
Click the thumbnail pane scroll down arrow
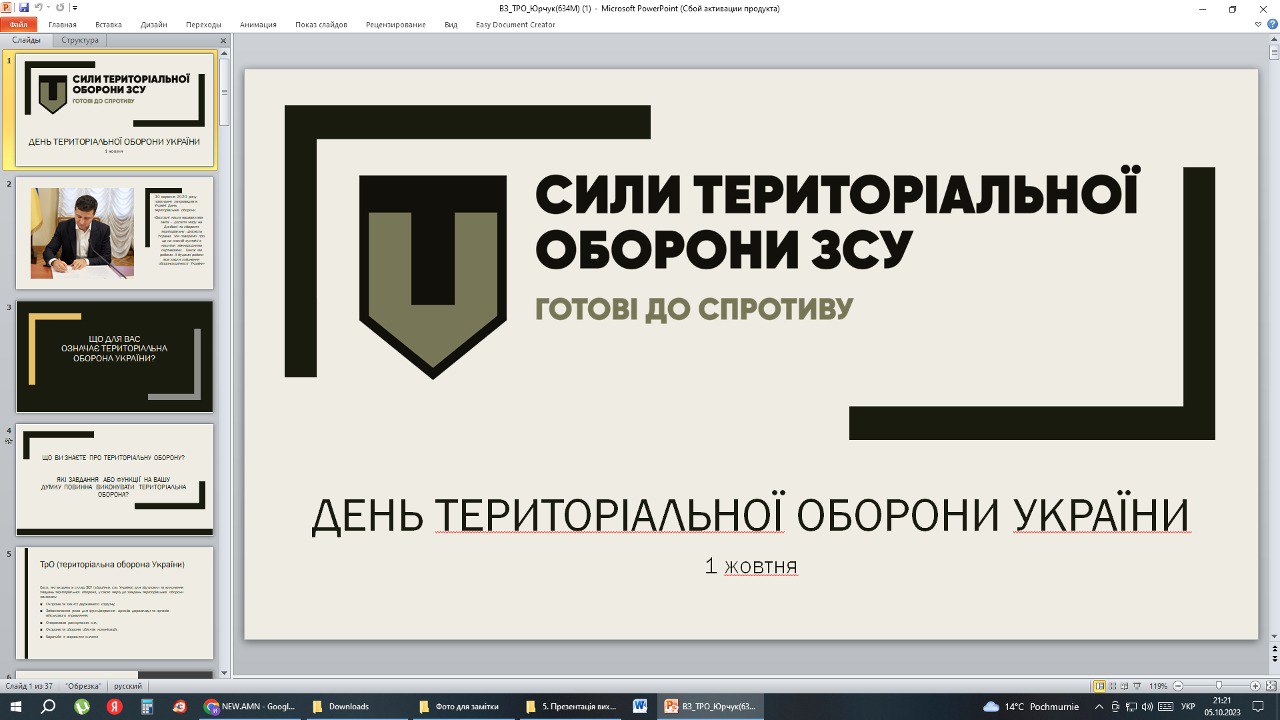click(x=225, y=673)
